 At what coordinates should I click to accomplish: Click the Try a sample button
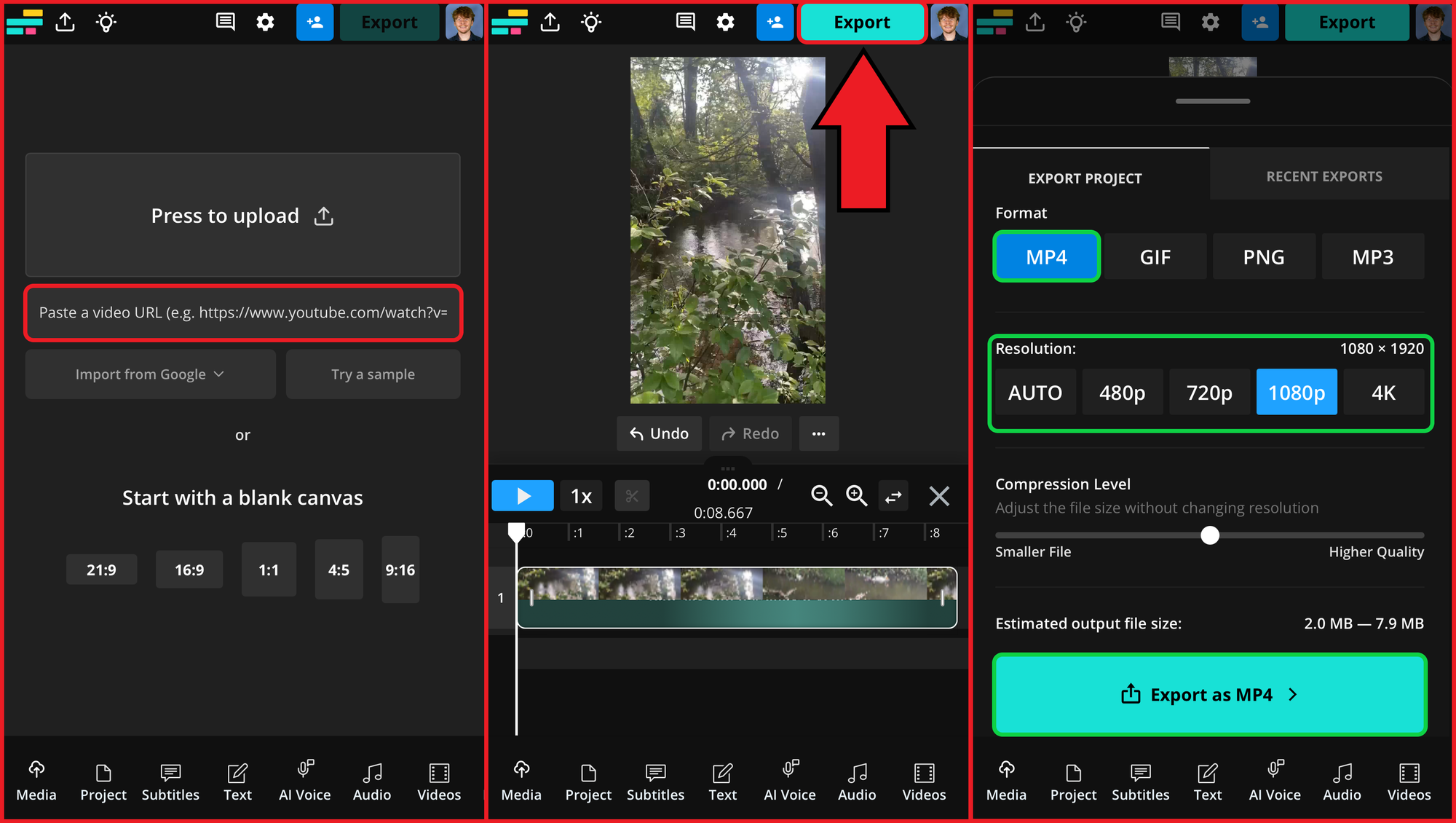373,374
